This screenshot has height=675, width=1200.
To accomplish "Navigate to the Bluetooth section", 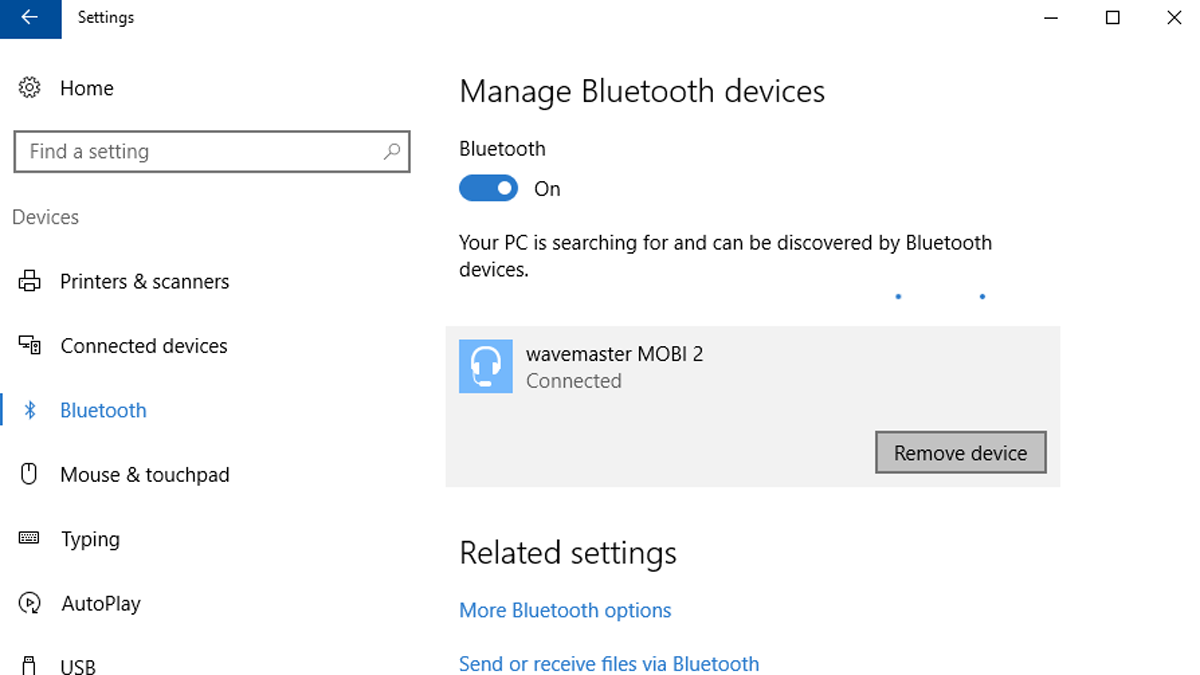I will (x=103, y=410).
